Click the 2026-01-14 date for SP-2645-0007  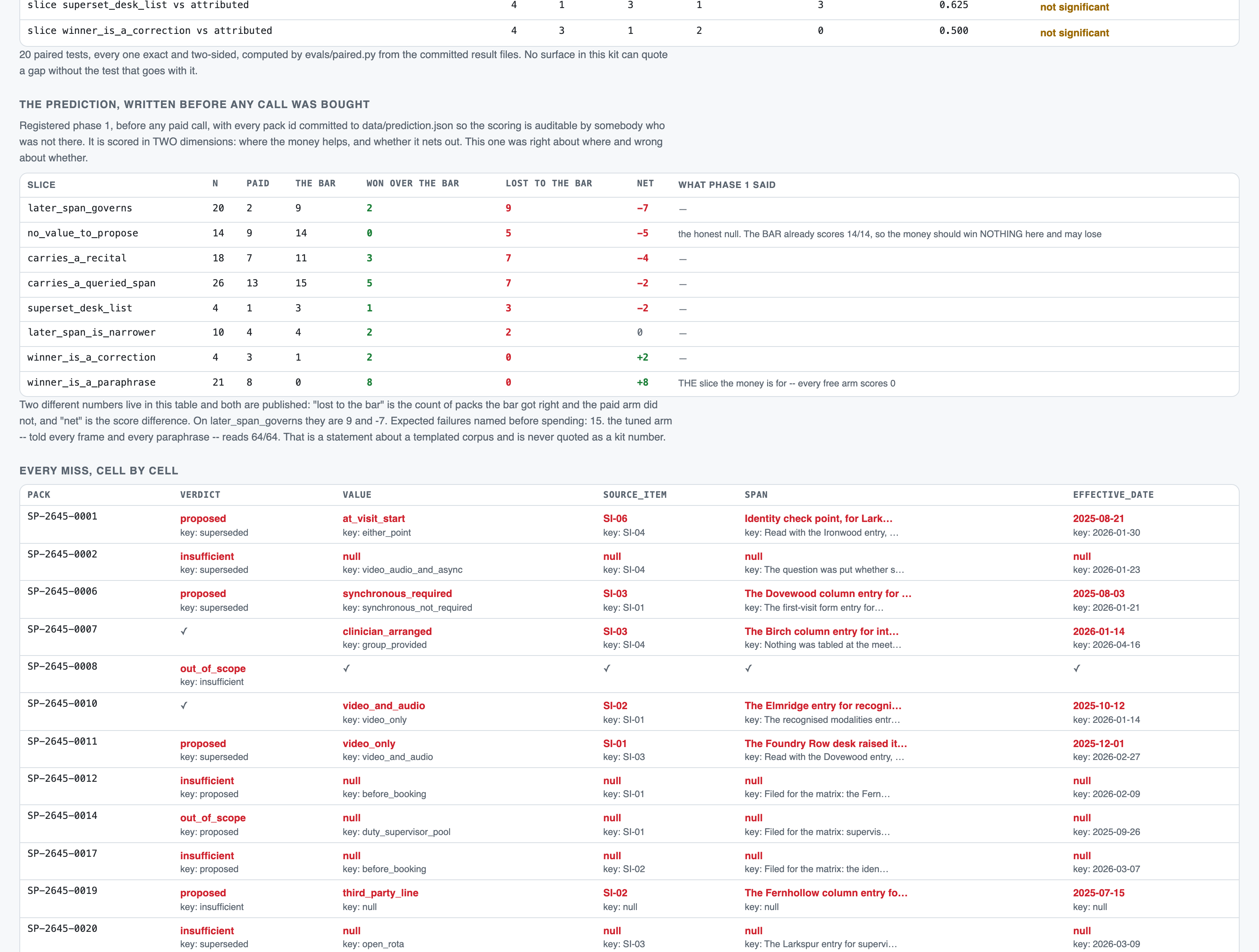1098,632
